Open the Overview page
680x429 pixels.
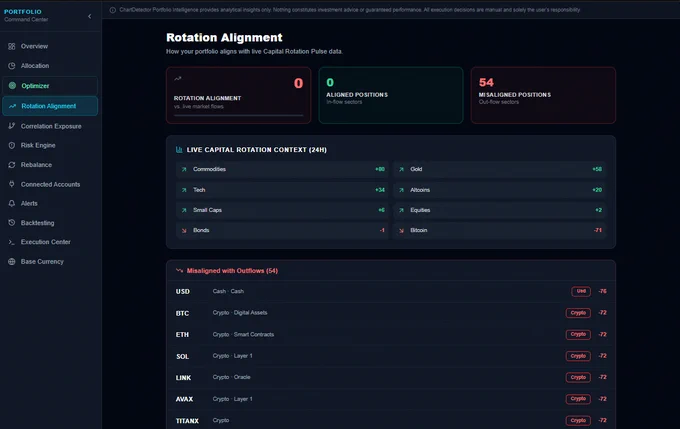(x=50, y=46)
